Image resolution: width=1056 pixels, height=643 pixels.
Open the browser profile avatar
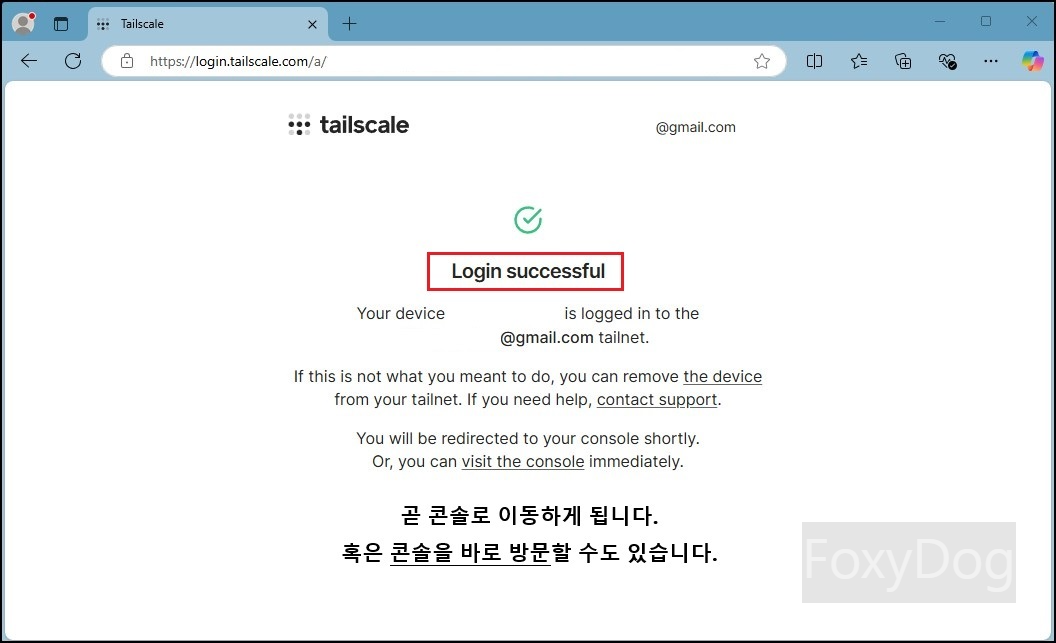(24, 24)
